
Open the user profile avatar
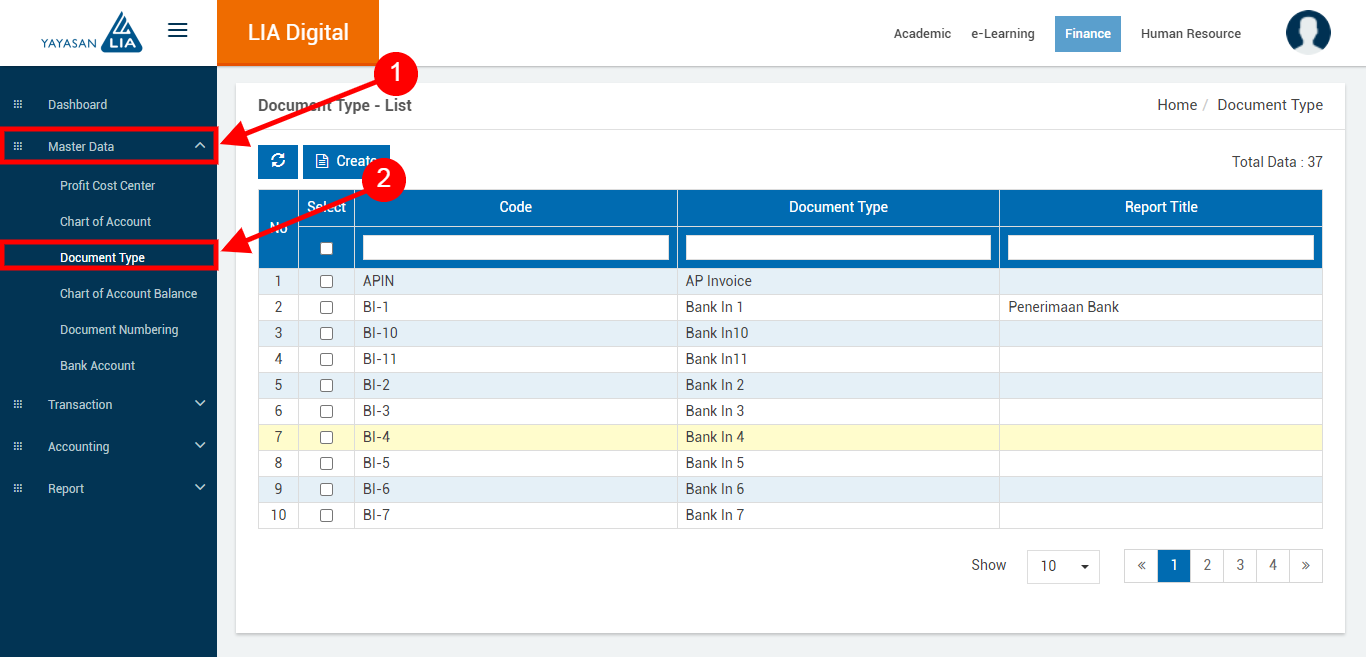pyautogui.click(x=1307, y=33)
